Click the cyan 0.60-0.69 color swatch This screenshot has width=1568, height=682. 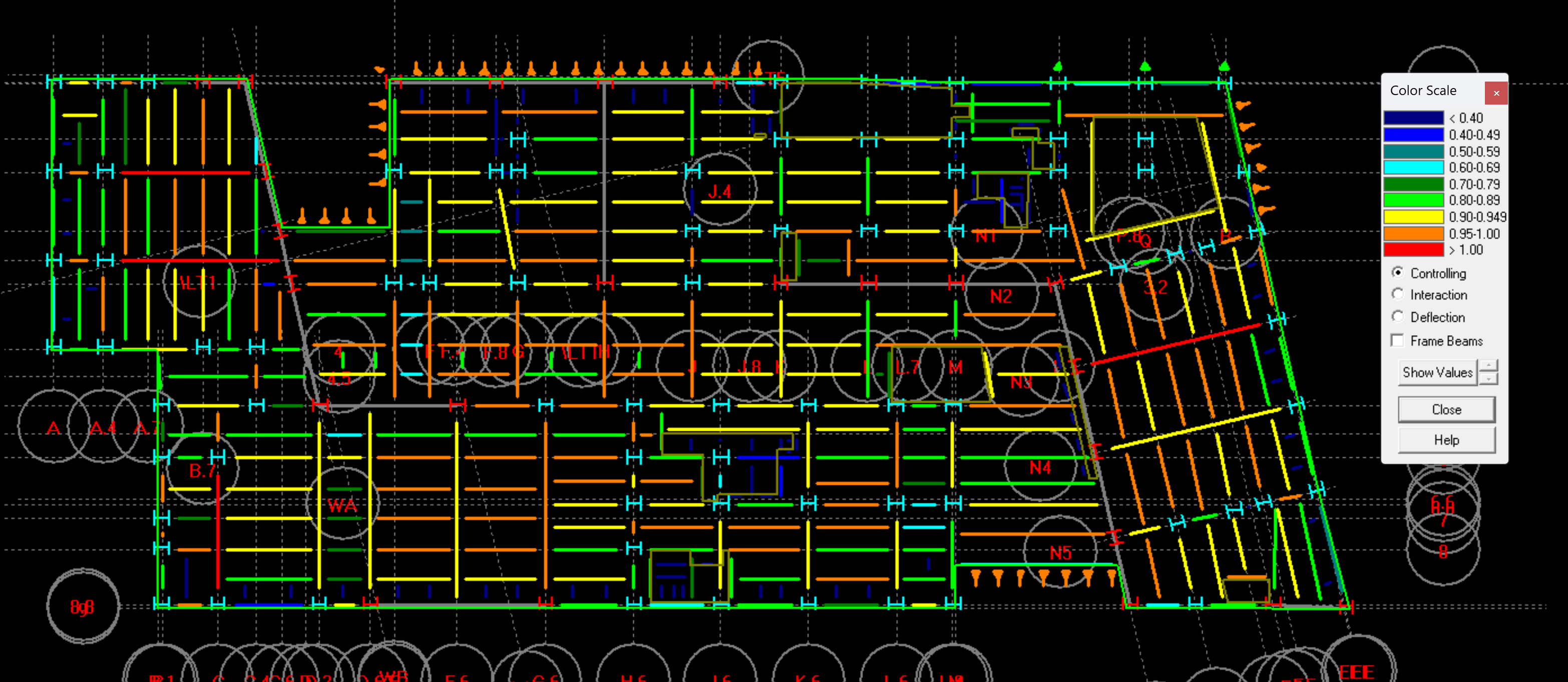(x=1413, y=167)
